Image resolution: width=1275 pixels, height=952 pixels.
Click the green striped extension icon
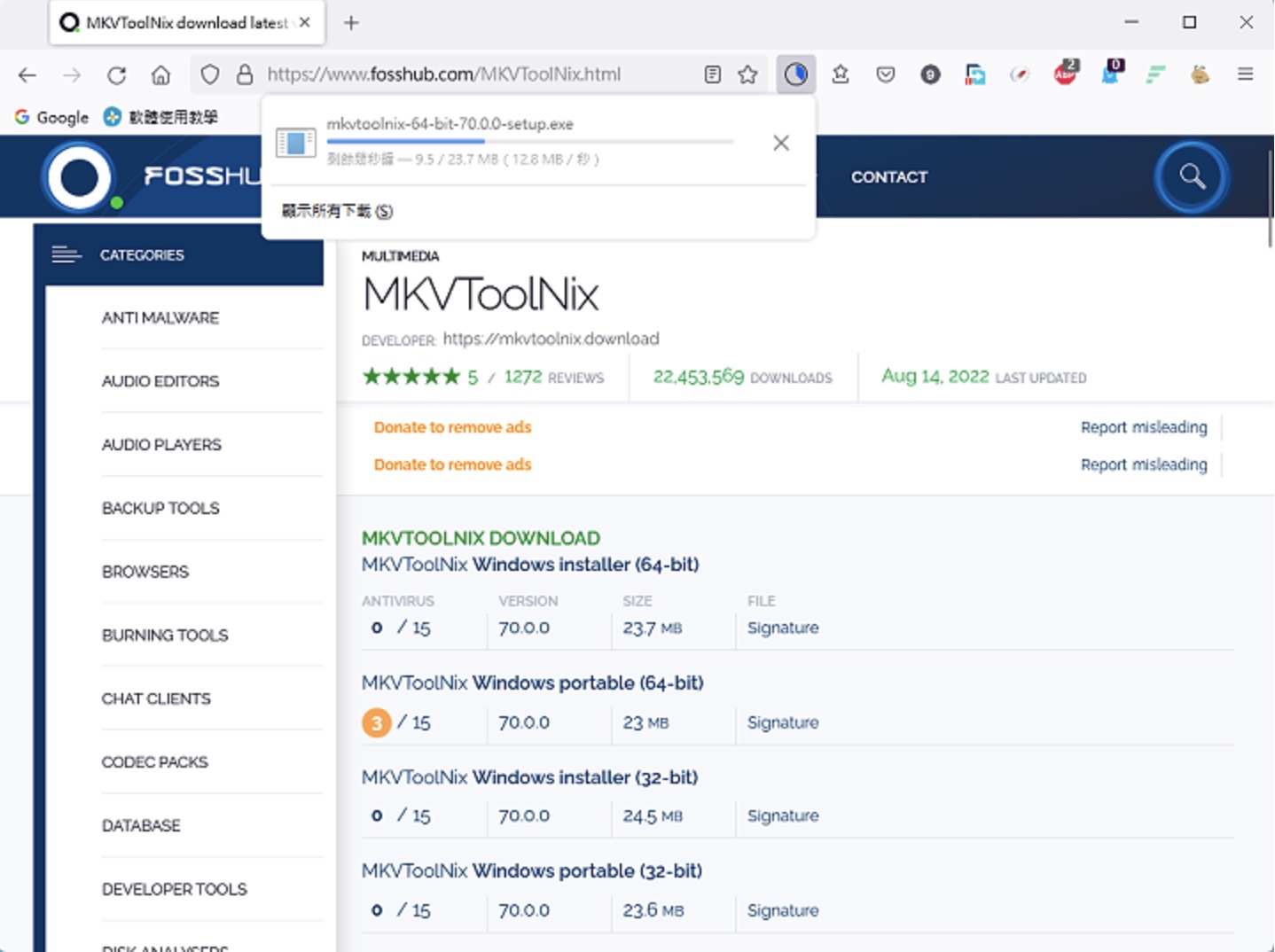point(1155,75)
